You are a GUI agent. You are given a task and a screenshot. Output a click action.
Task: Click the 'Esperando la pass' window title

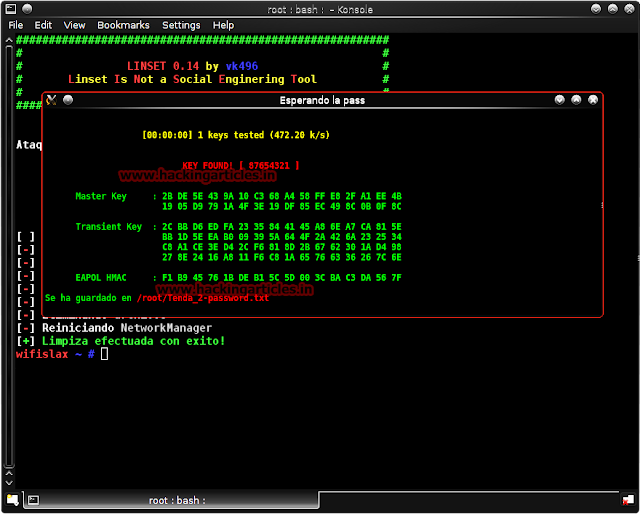322,100
